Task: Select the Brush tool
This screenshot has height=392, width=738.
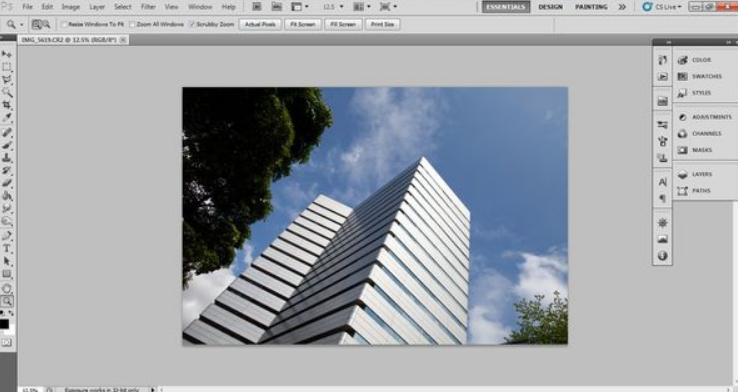Action: pyautogui.click(x=7, y=145)
